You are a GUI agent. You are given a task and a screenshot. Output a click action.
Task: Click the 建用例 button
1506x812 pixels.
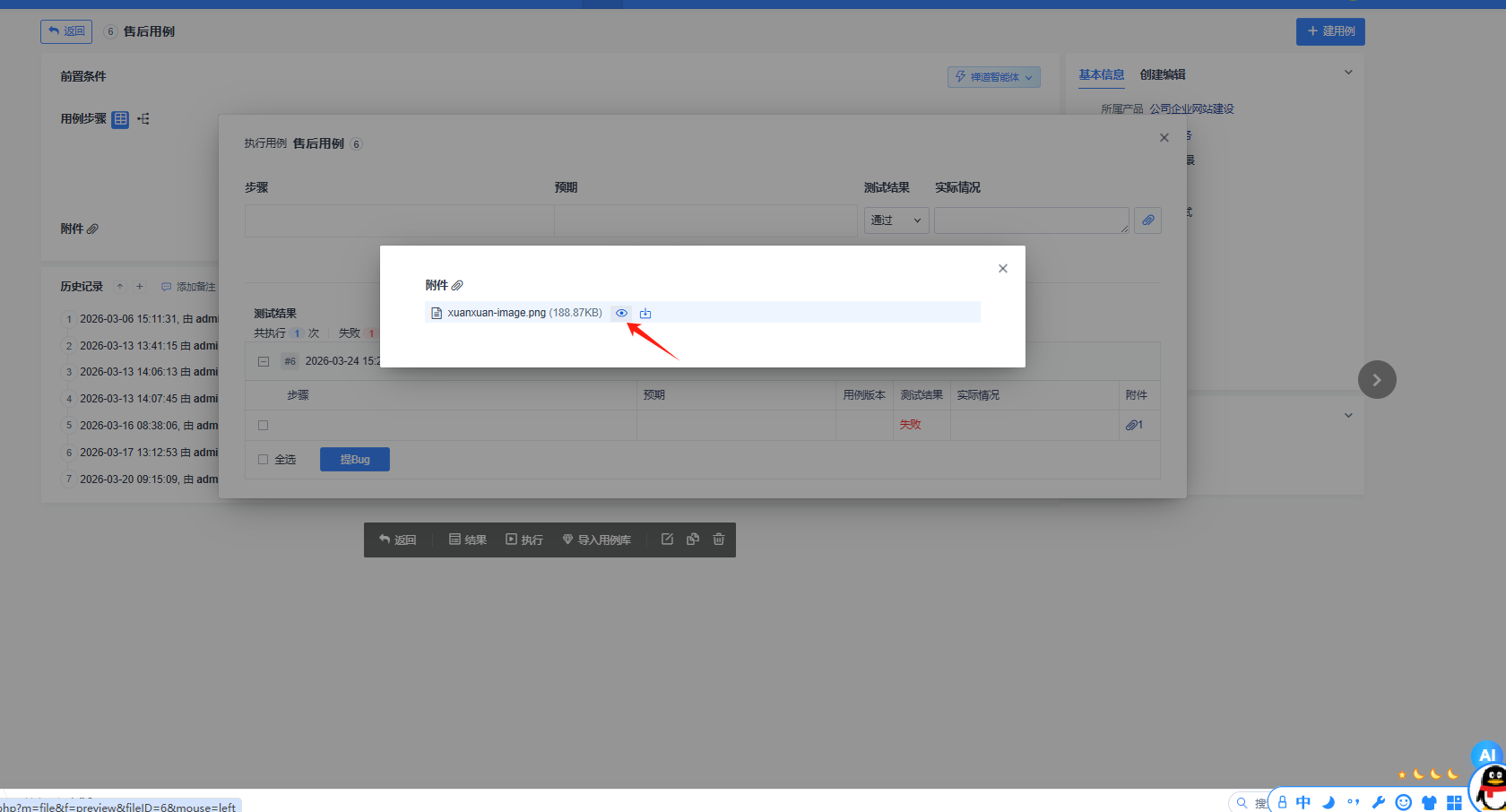click(x=1330, y=31)
